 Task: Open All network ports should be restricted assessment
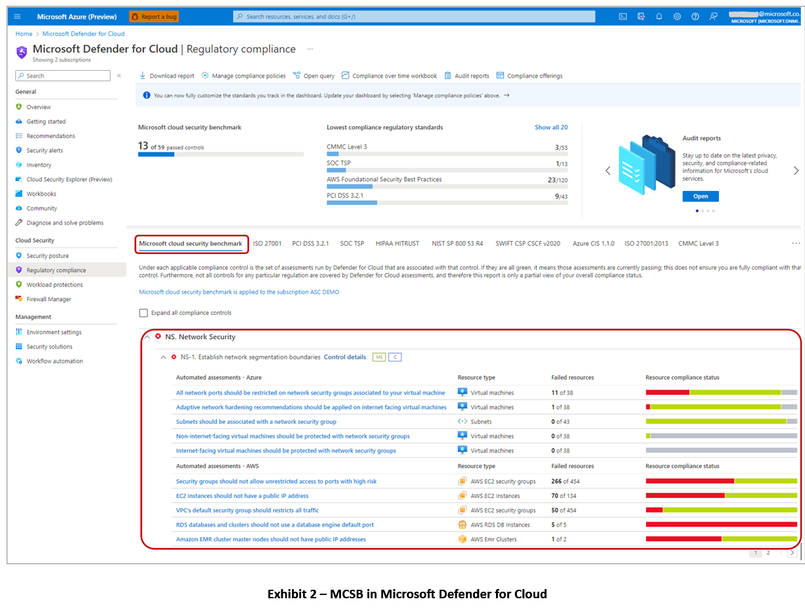(x=310, y=393)
